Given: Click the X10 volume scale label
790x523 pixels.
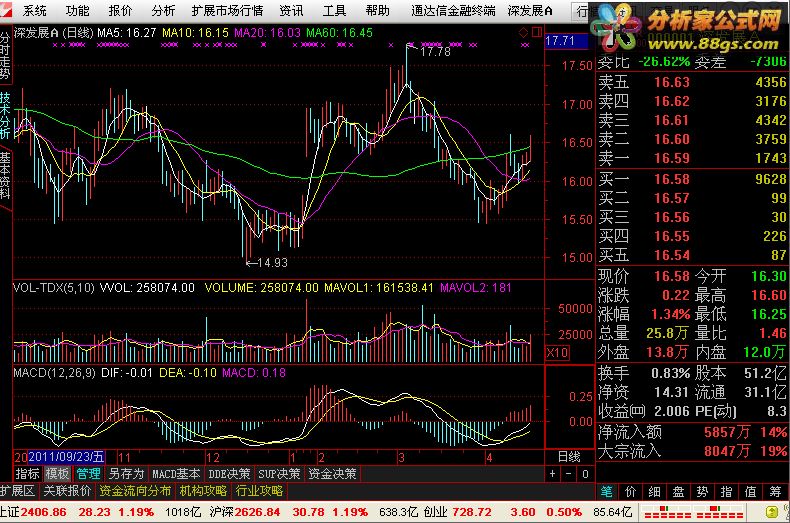Looking at the screenshot, I should pyautogui.click(x=557, y=352).
